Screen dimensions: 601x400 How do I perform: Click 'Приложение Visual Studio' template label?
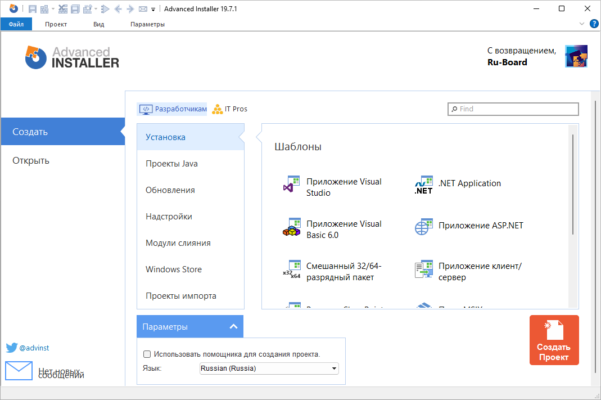(x=344, y=187)
